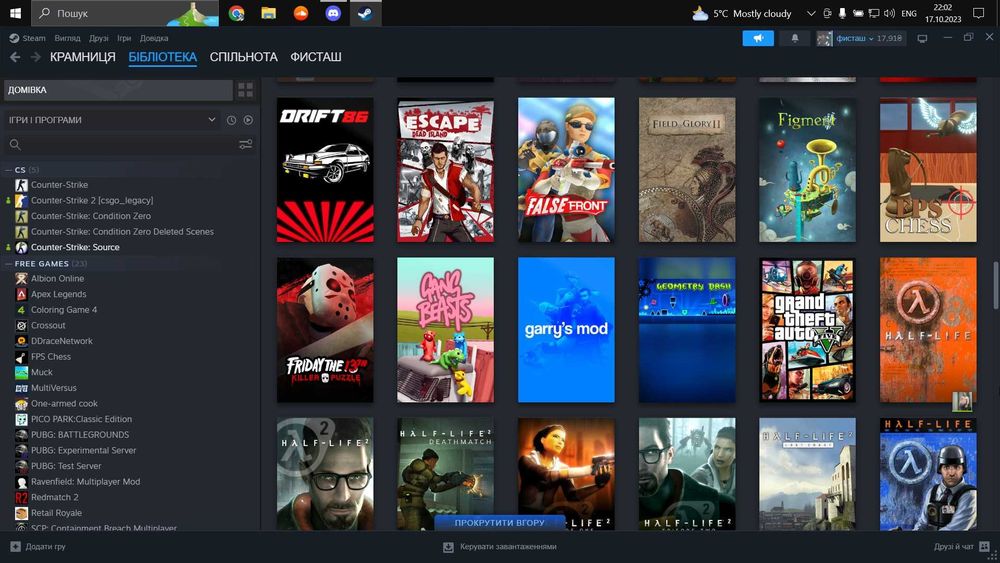Click the Windows Пошук search box
1000x563 pixels.
click(x=124, y=13)
